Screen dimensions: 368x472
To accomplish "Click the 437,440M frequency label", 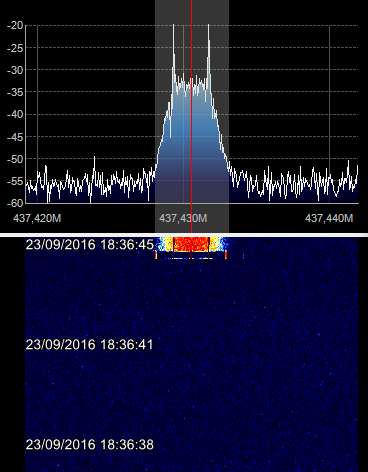I will click(x=329, y=218).
